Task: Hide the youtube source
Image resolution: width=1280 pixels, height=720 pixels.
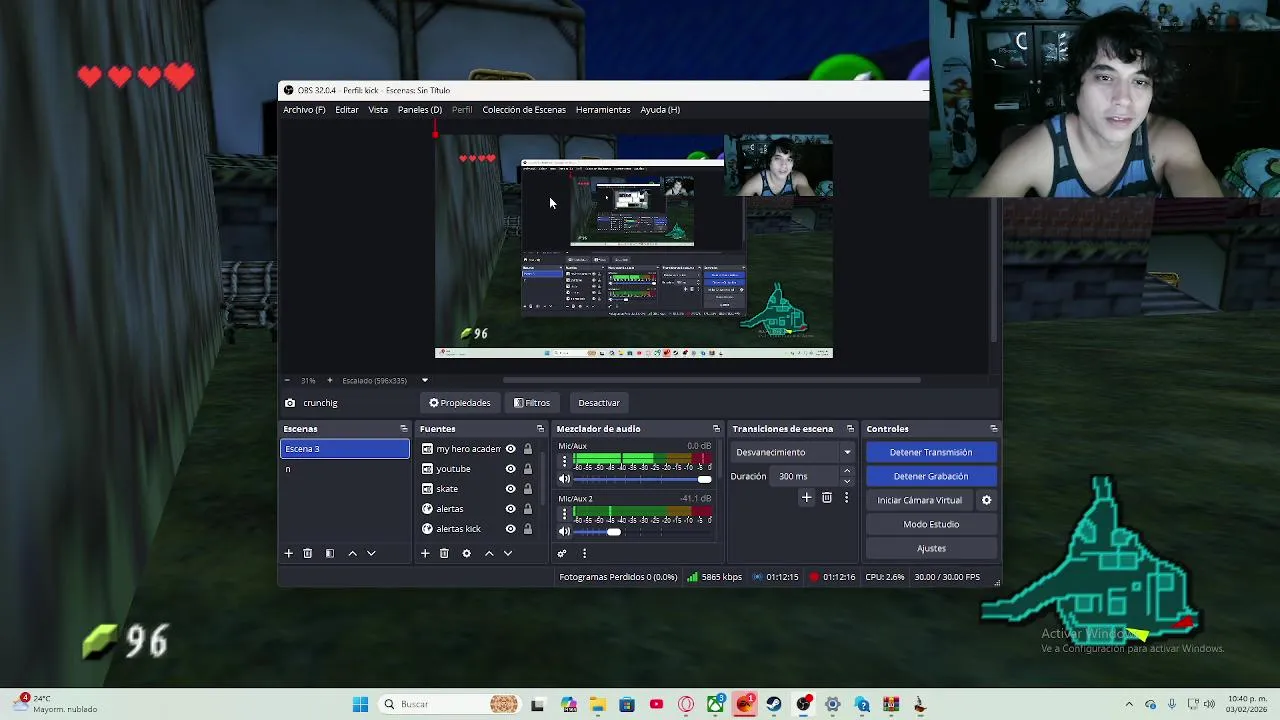Action: (x=510, y=469)
